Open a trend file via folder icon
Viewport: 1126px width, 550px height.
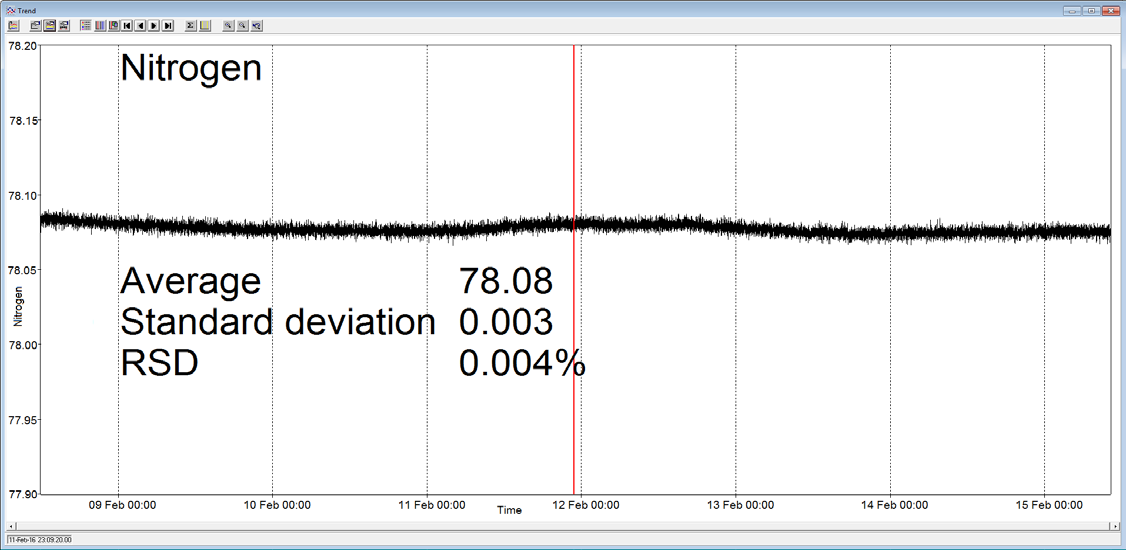pyautogui.click(x=36, y=26)
